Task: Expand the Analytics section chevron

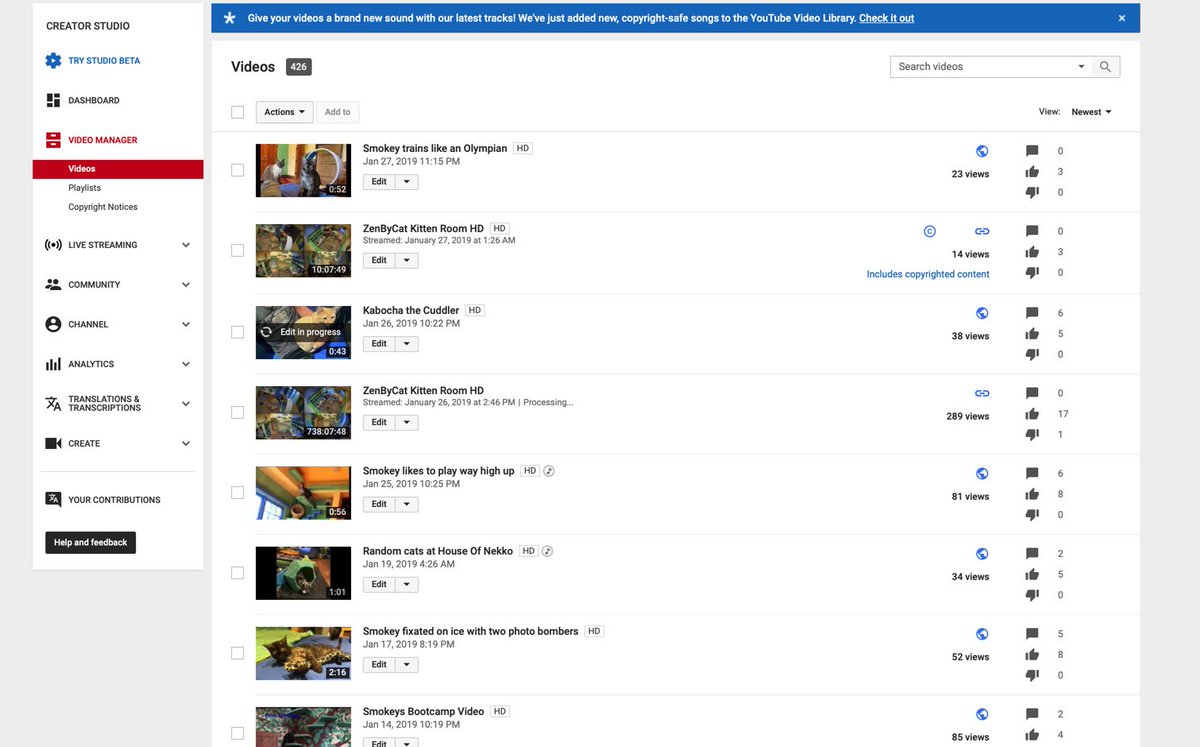Action: (x=186, y=365)
